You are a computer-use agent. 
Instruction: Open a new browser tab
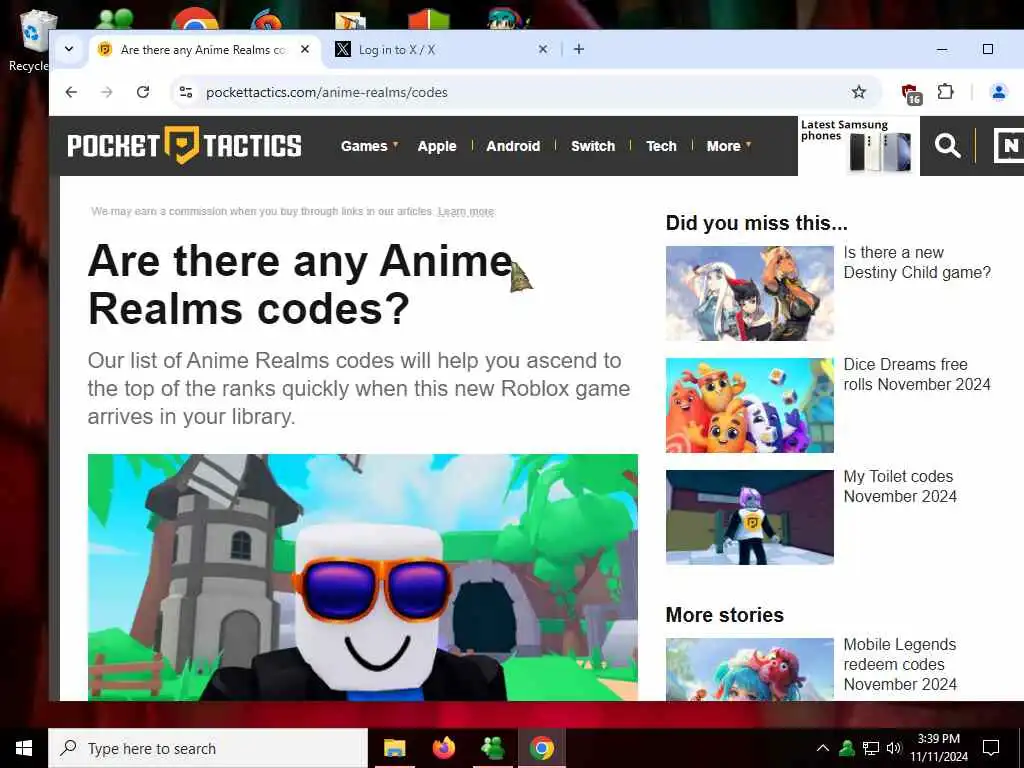[579, 49]
